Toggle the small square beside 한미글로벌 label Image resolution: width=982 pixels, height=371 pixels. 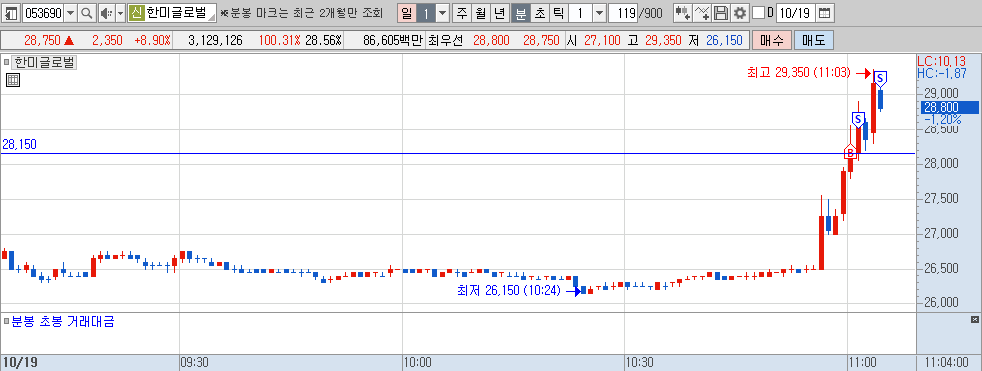pyautogui.click(x=6, y=62)
